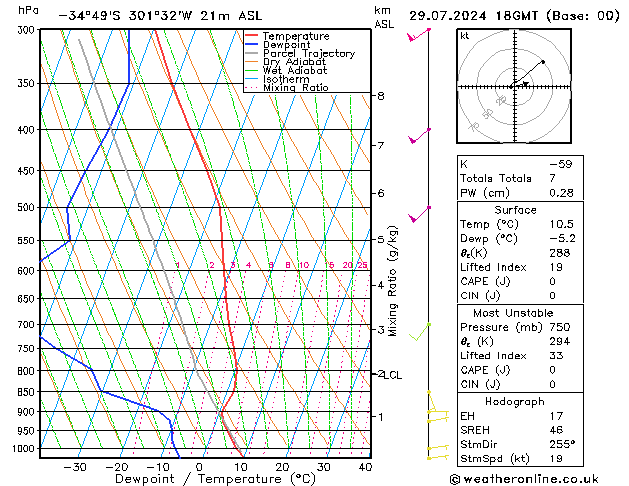
Task: Click the hodograph polar plot
Action: [514, 86]
